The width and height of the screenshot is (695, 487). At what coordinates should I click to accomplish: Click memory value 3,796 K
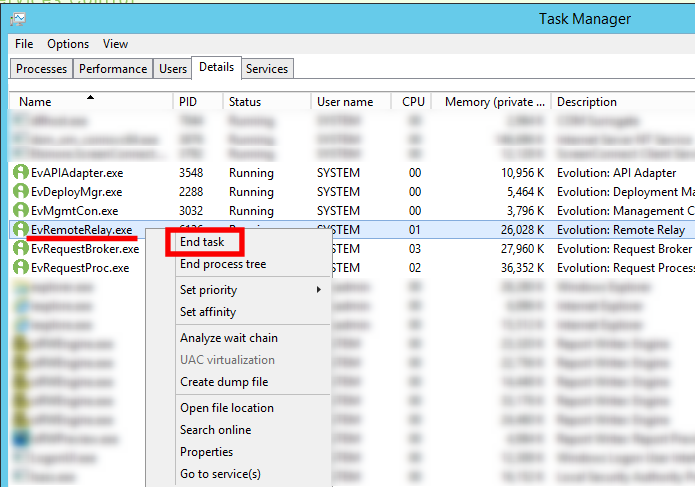click(526, 211)
